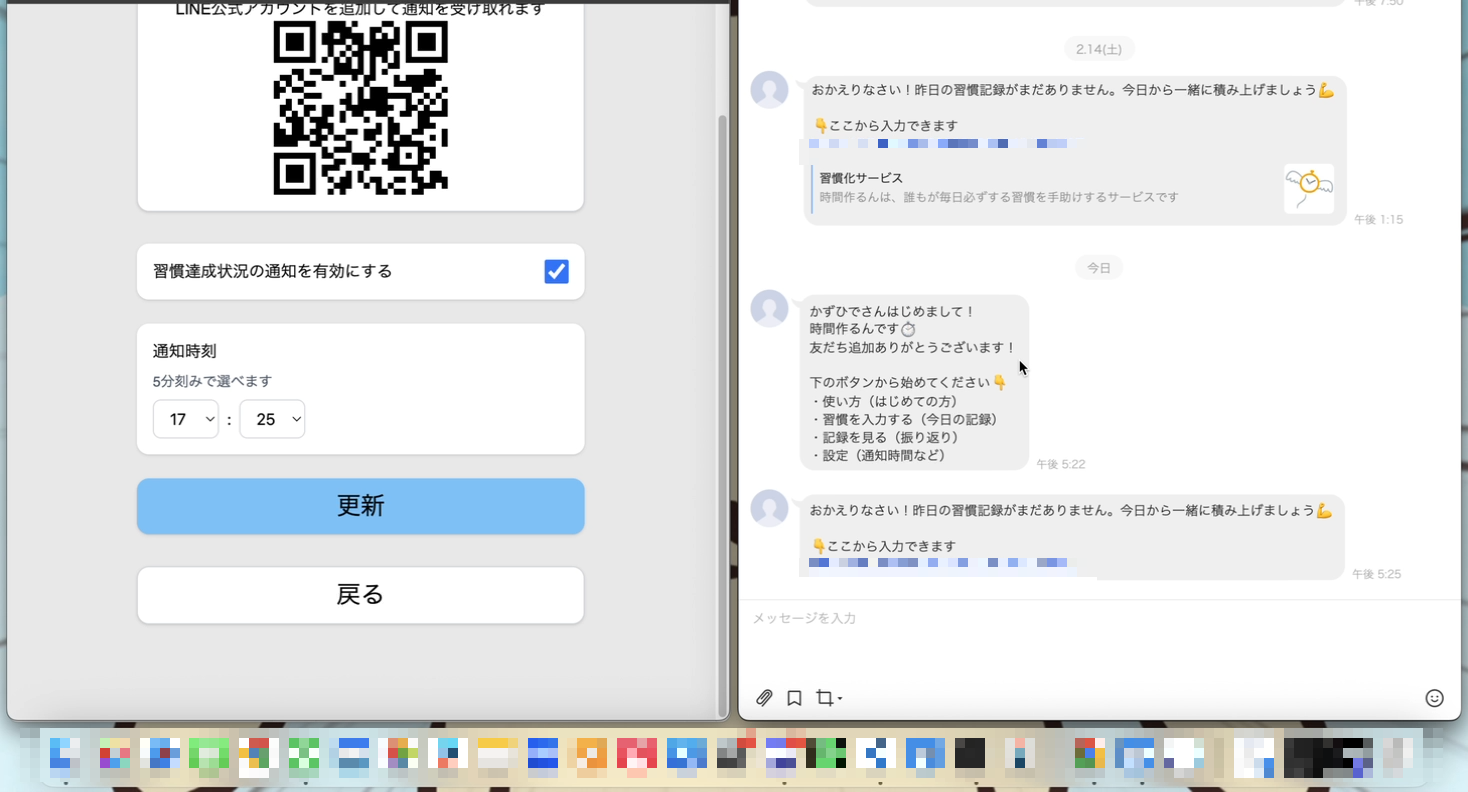Click the 午後 5:22 timestamp
The image size is (1468, 792).
[x=1060, y=464]
